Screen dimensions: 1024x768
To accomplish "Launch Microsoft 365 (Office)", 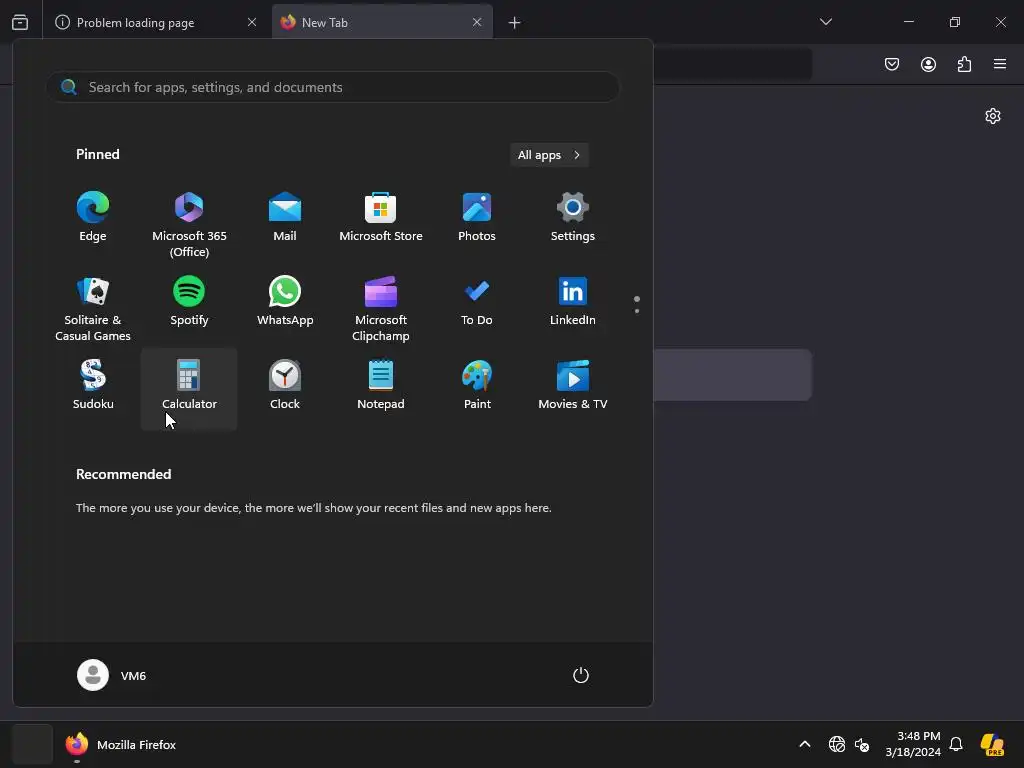I will (x=189, y=225).
